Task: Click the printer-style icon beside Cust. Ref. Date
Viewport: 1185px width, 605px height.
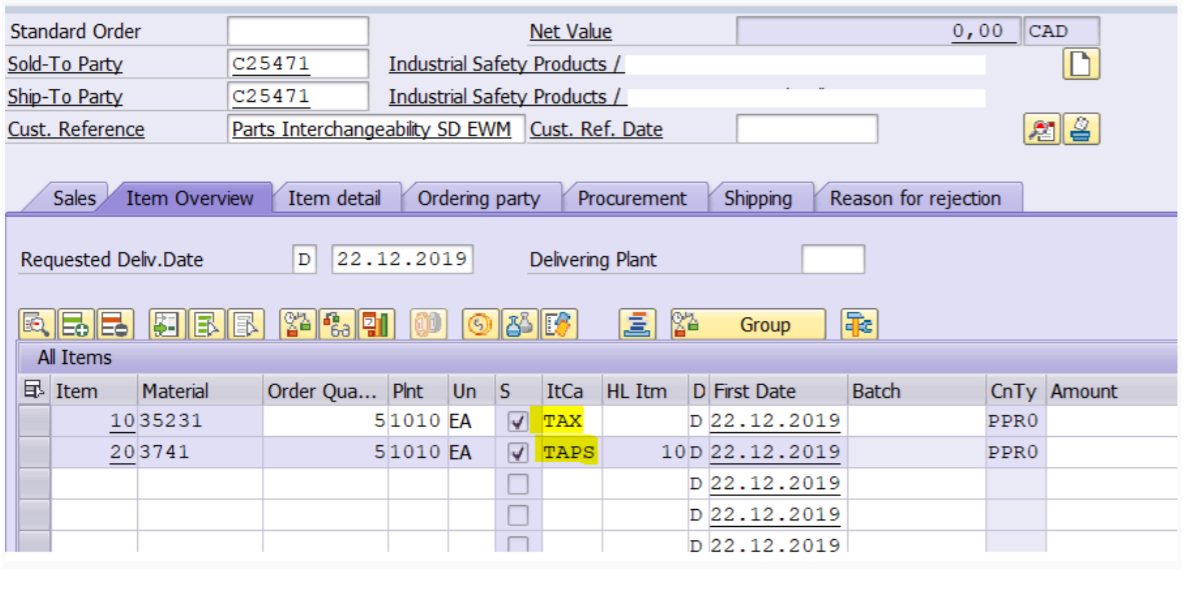Action: [1081, 129]
